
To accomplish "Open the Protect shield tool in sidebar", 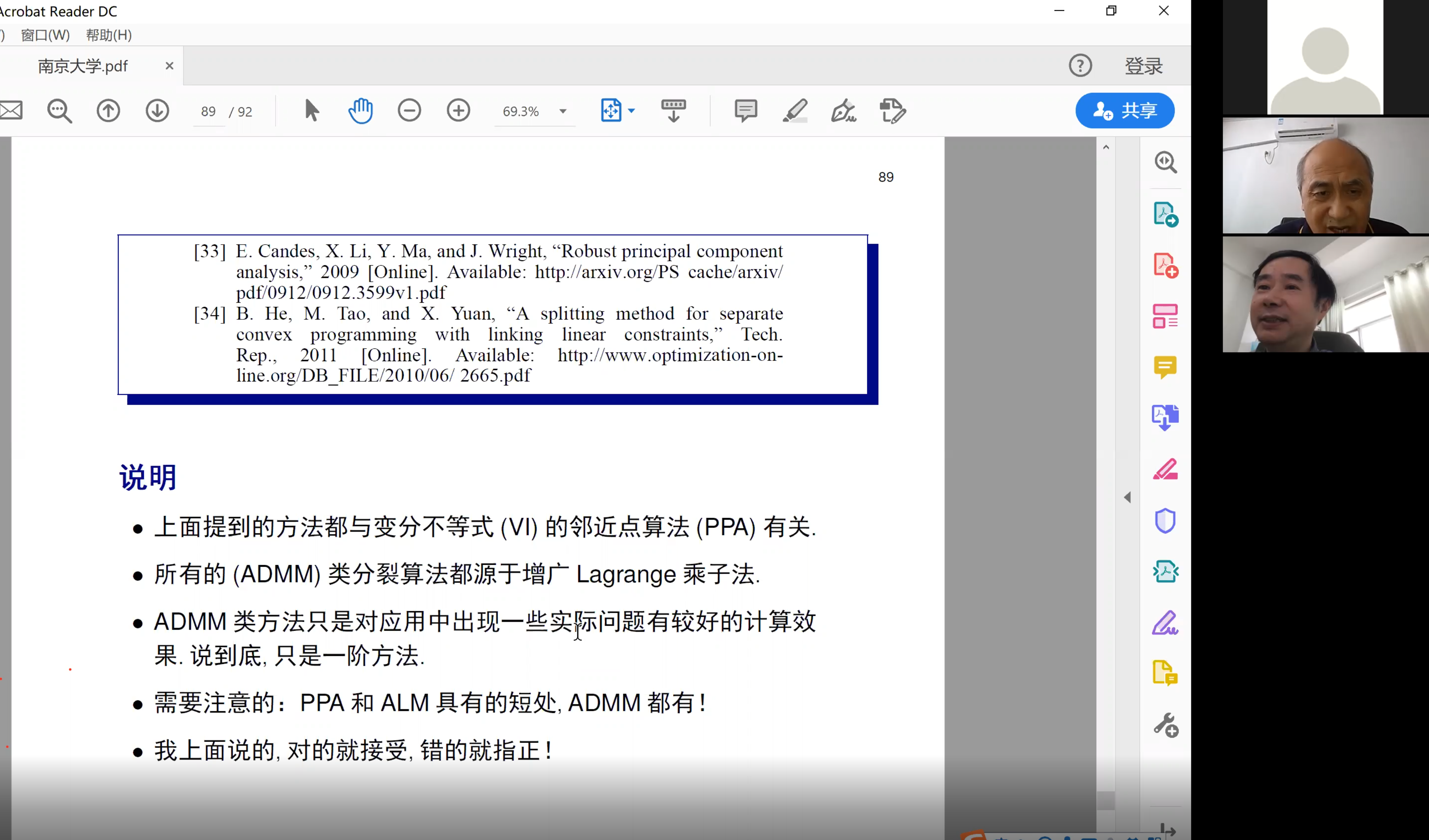I will pyautogui.click(x=1165, y=521).
